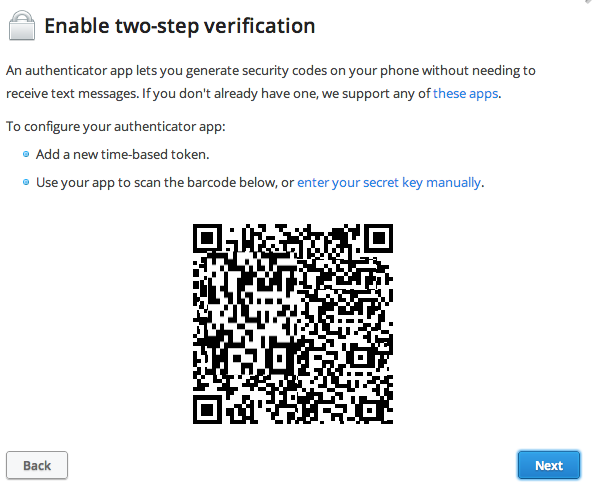Screen dimensions: 592x489
Task: Click the 'An authenticator app lets you generate' sentence
Action: 271,71
